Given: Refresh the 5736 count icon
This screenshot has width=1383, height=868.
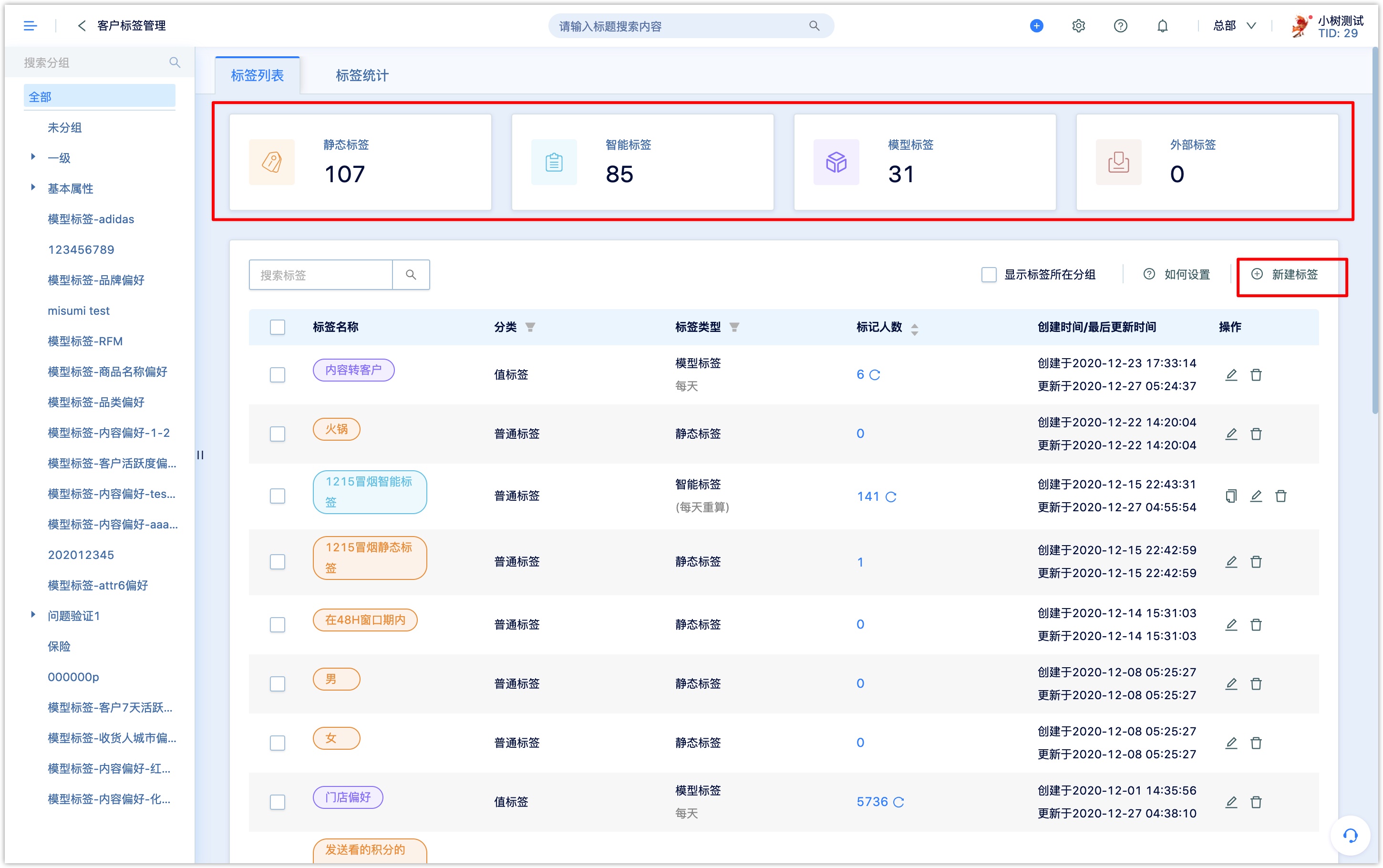Looking at the screenshot, I should coord(898,802).
